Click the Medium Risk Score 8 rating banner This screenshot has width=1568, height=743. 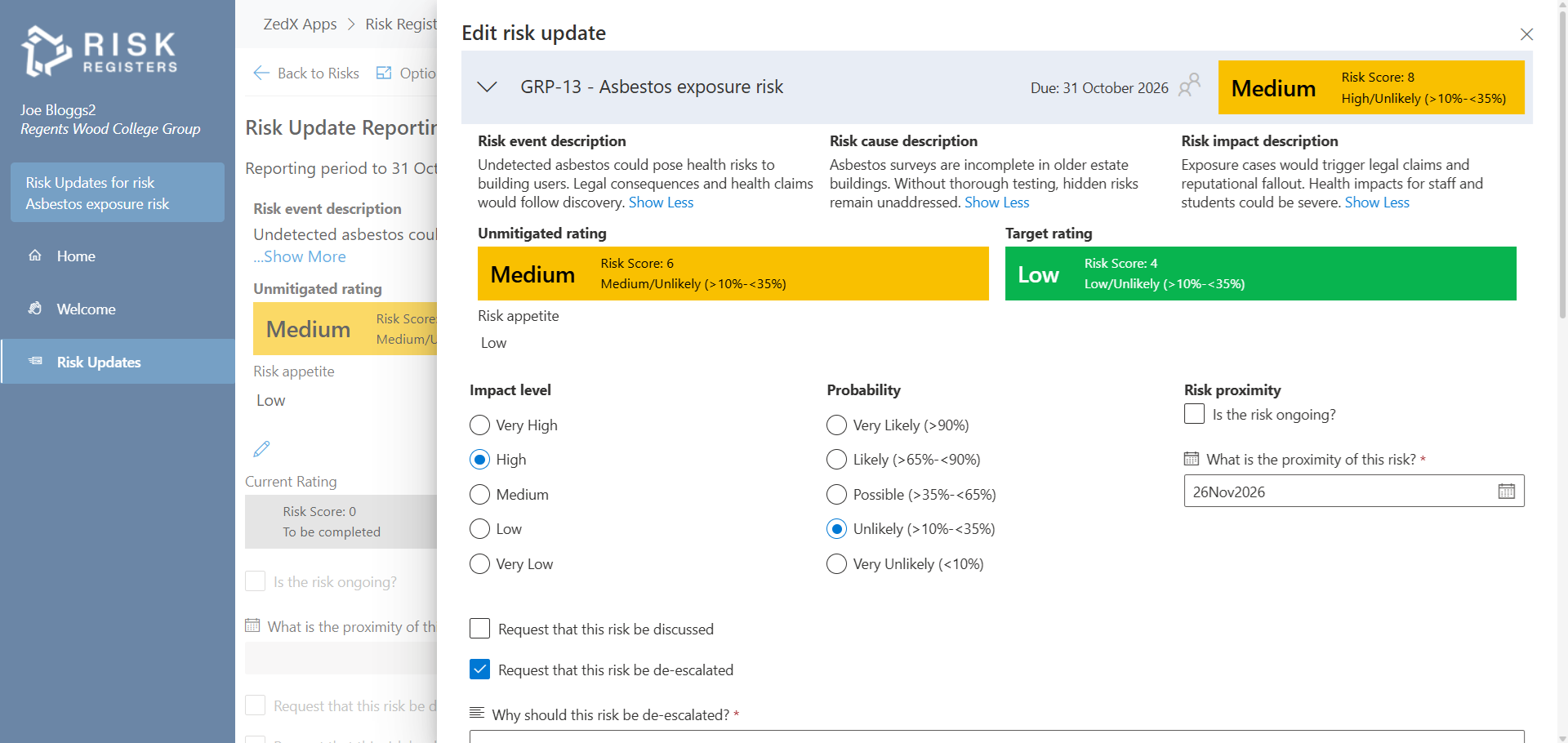(1371, 87)
